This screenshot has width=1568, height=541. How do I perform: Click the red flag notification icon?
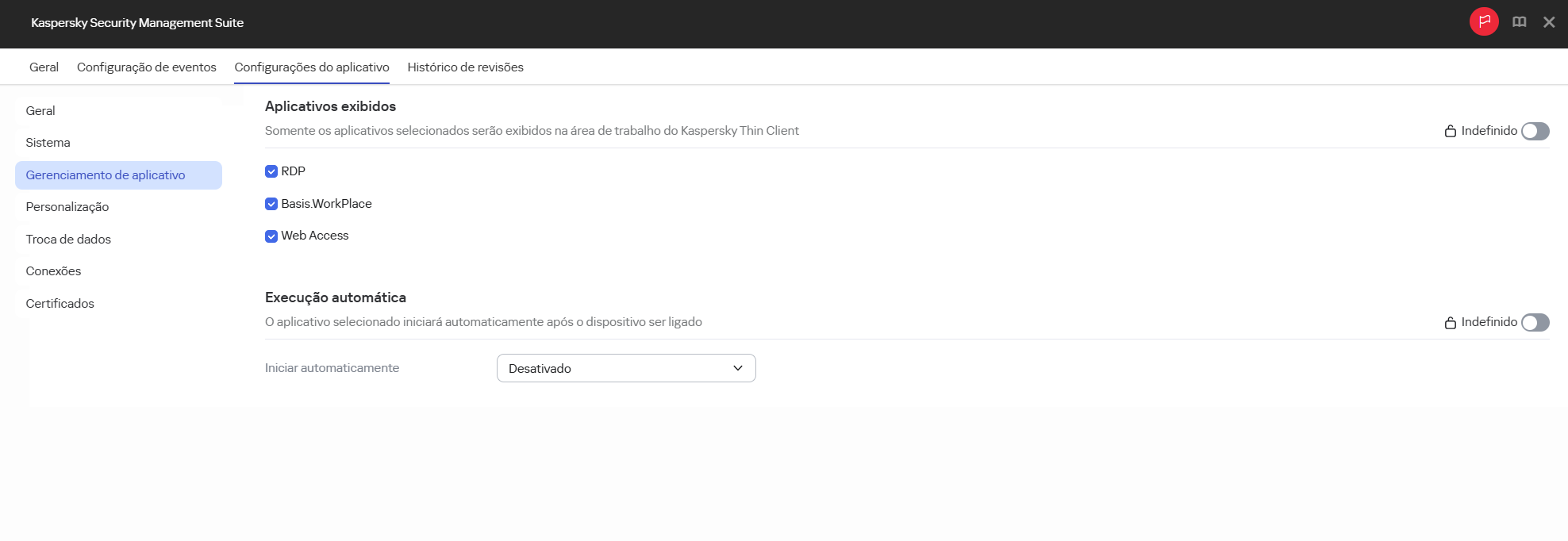coord(1484,21)
